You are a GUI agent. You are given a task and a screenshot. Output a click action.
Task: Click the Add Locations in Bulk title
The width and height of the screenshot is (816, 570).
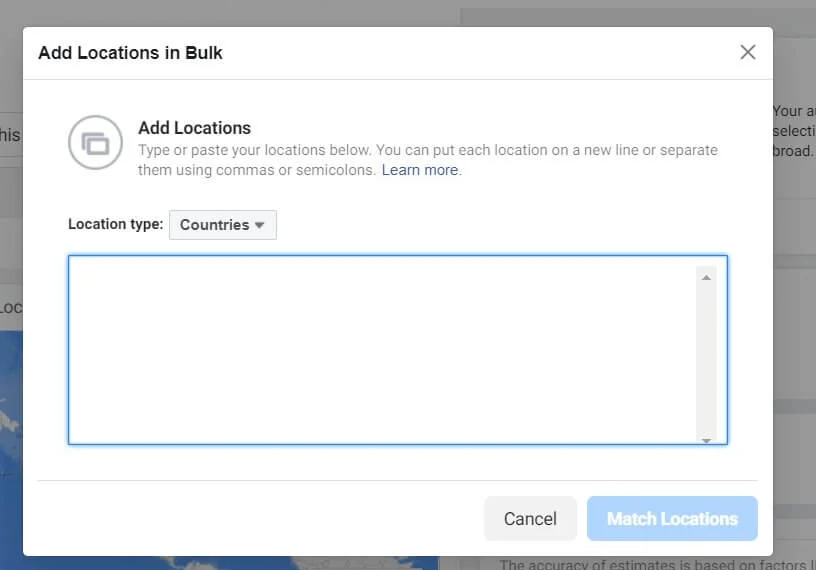click(x=130, y=53)
